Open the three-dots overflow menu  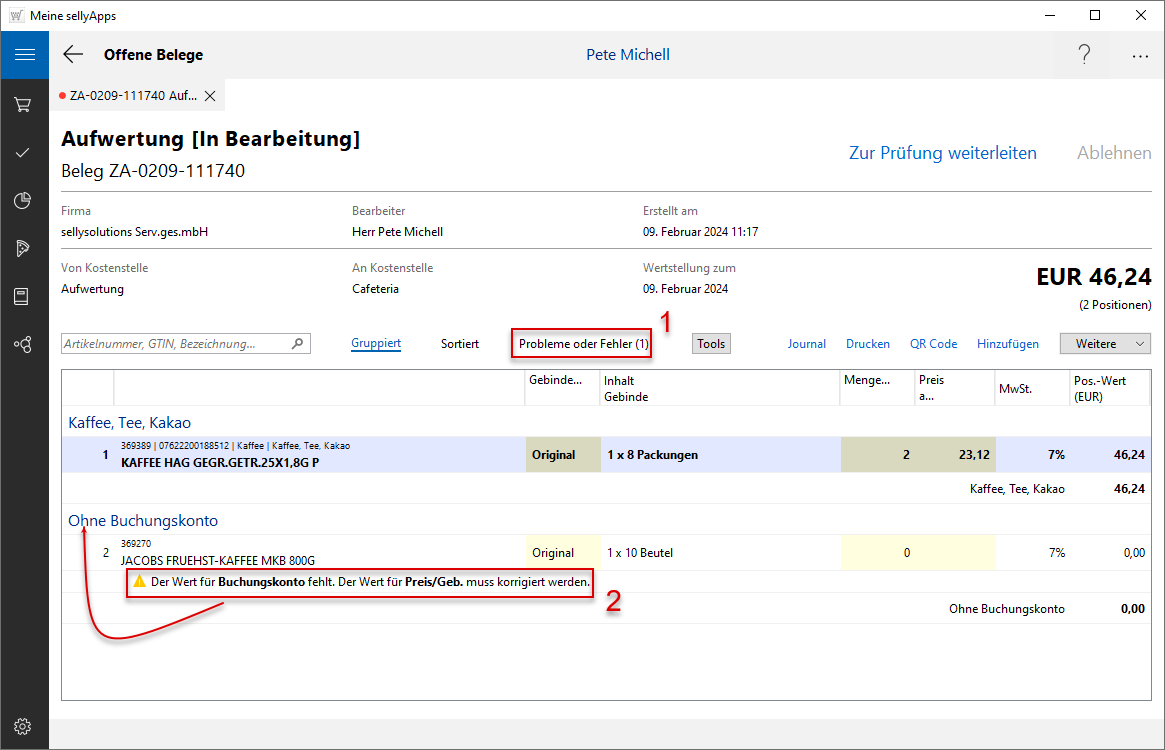pyautogui.click(x=1140, y=56)
